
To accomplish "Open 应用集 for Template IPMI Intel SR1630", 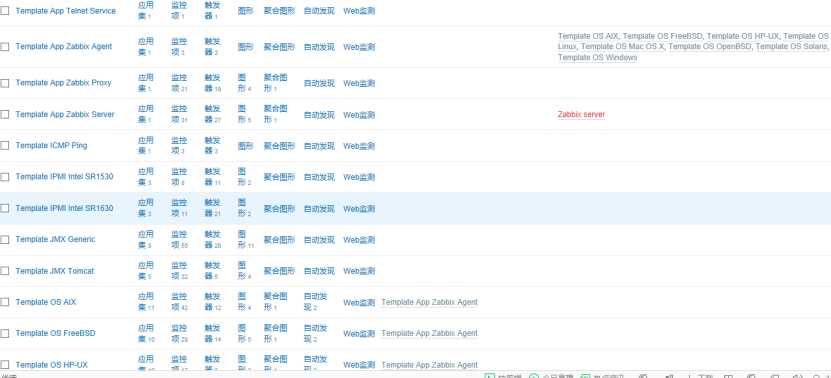I will [146, 208].
